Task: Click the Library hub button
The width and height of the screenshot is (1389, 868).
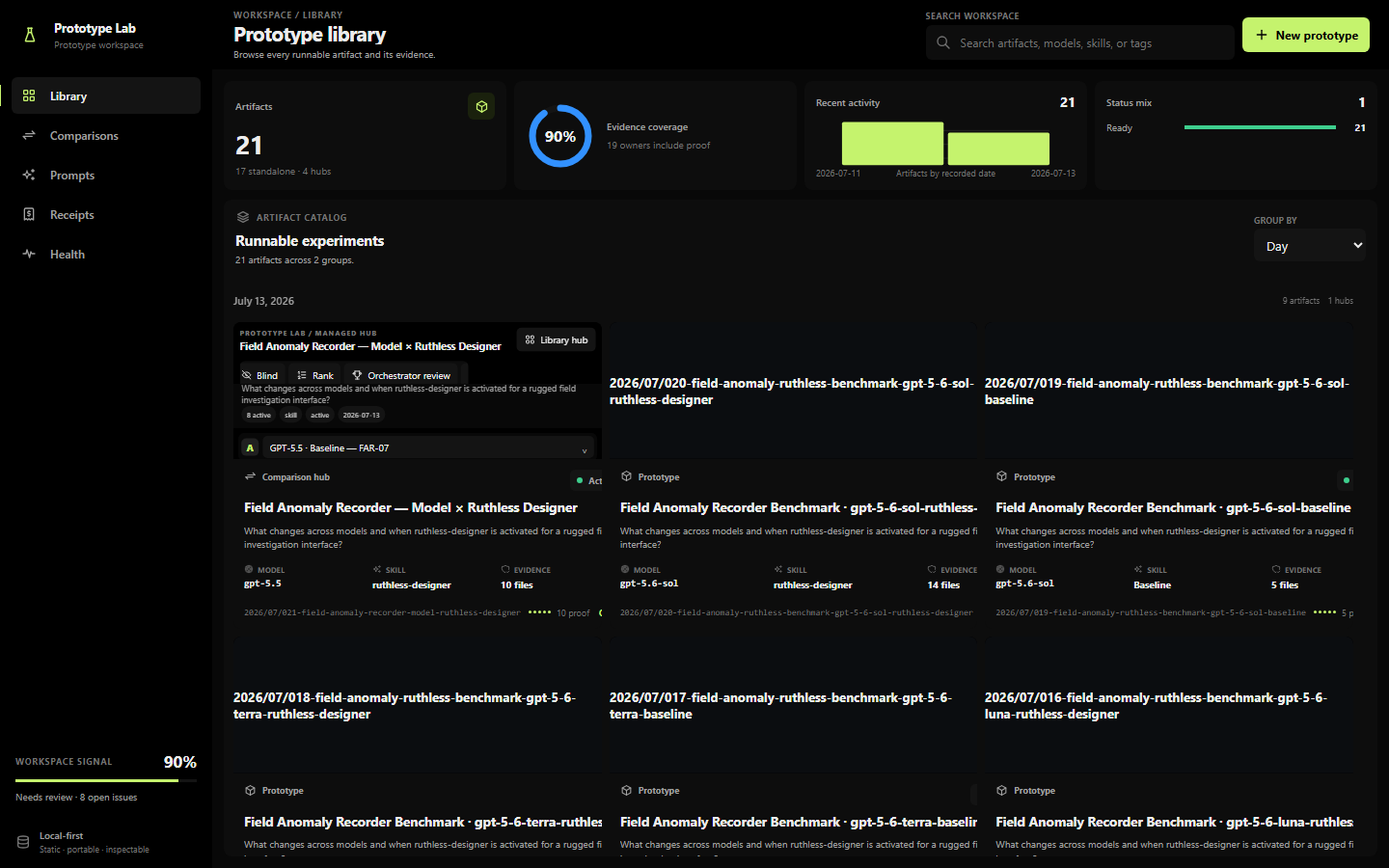Action: point(557,339)
